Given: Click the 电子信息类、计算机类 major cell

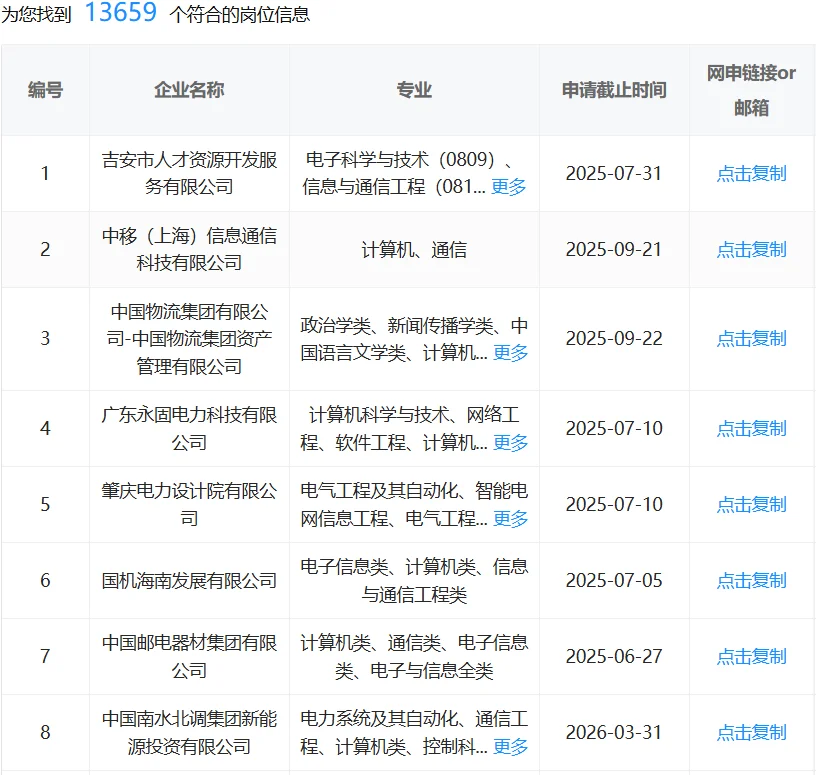Looking at the screenshot, I should click(414, 580).
